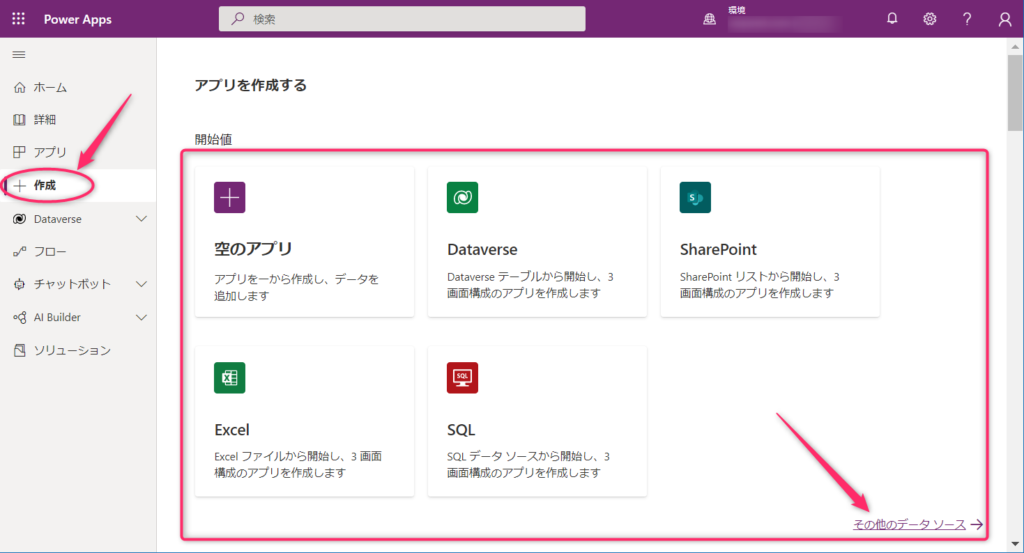Open the user account icon

click(x=1005, y=20)
